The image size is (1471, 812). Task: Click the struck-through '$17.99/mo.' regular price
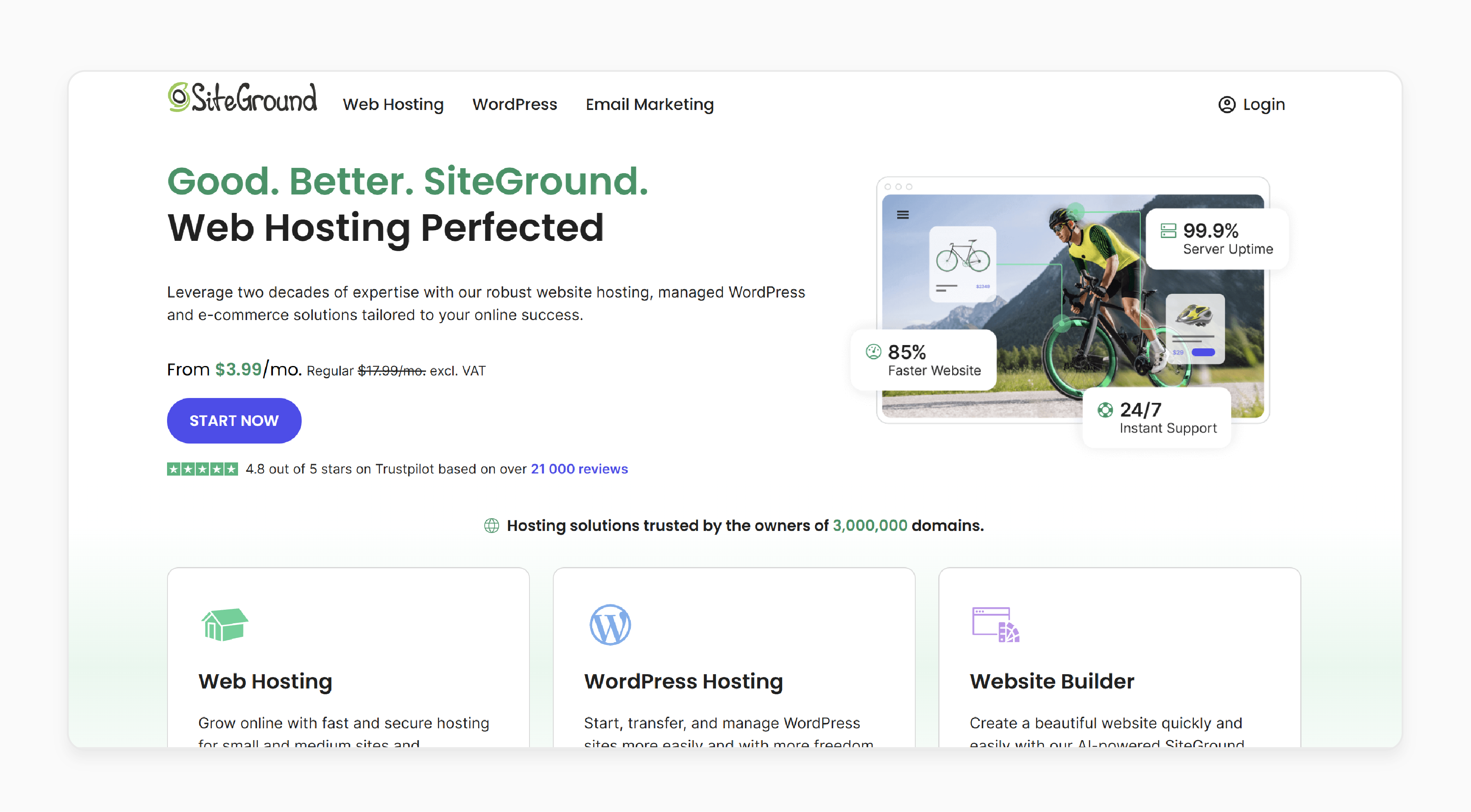coord(392,371)
